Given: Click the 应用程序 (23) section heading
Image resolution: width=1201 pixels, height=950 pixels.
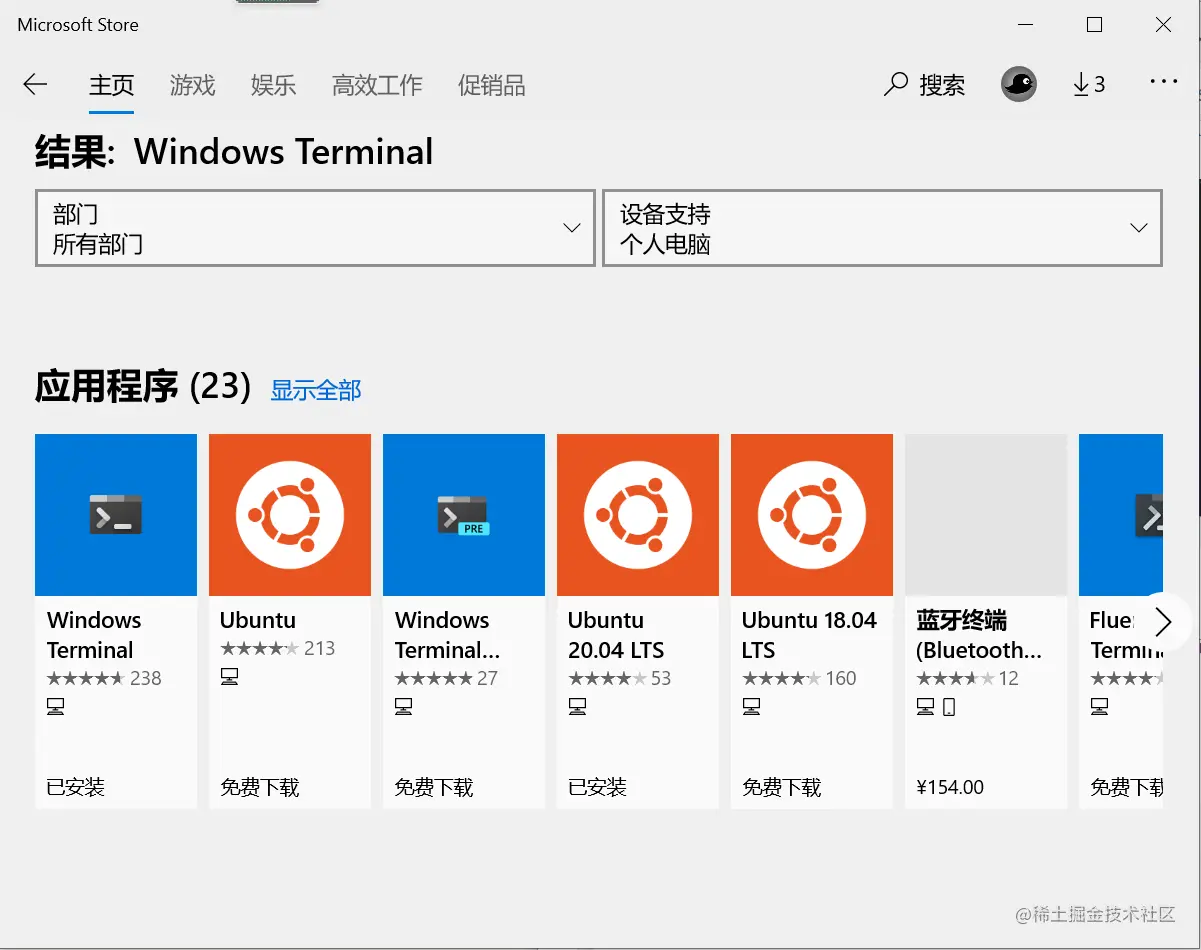Looking at the screenshot, I should click(143, 386).
